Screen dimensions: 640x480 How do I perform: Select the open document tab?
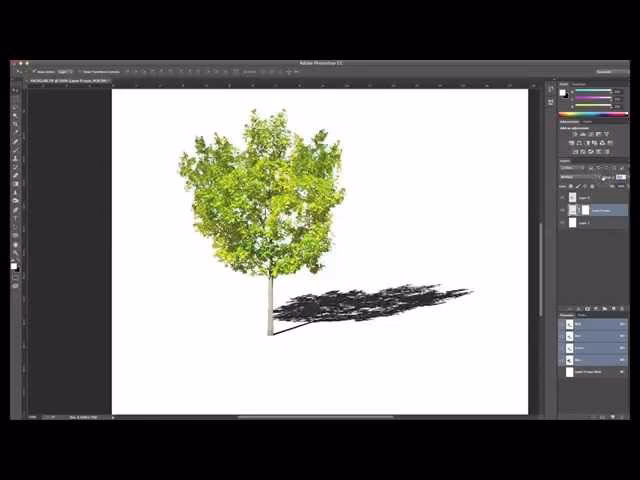coord(69,81)
